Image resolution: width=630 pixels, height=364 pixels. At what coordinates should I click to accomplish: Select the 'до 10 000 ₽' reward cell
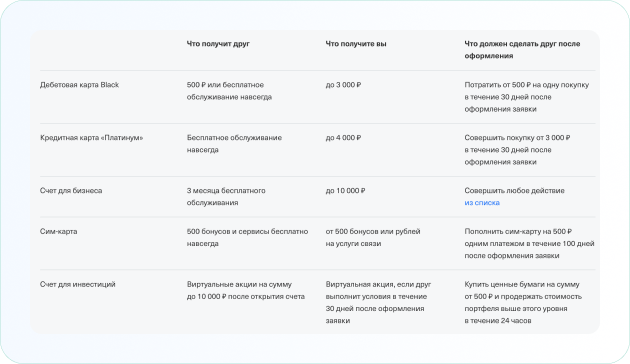(345, 190)
